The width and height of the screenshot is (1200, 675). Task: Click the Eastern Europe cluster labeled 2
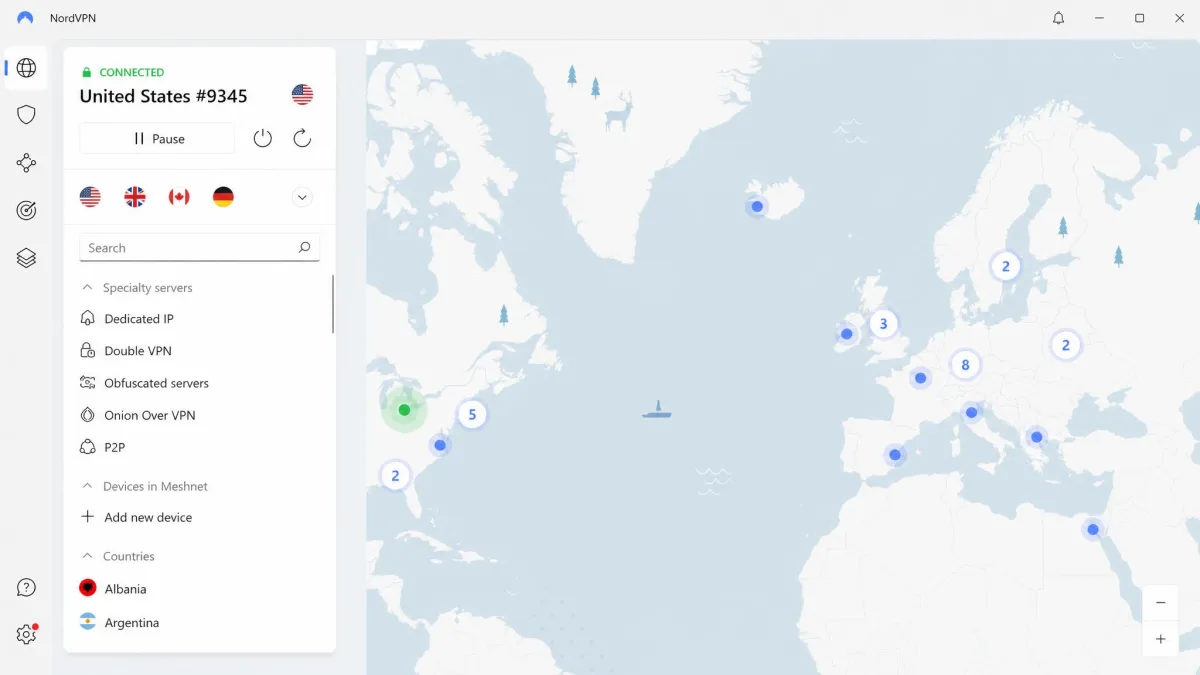click(x=1066, y=345)
